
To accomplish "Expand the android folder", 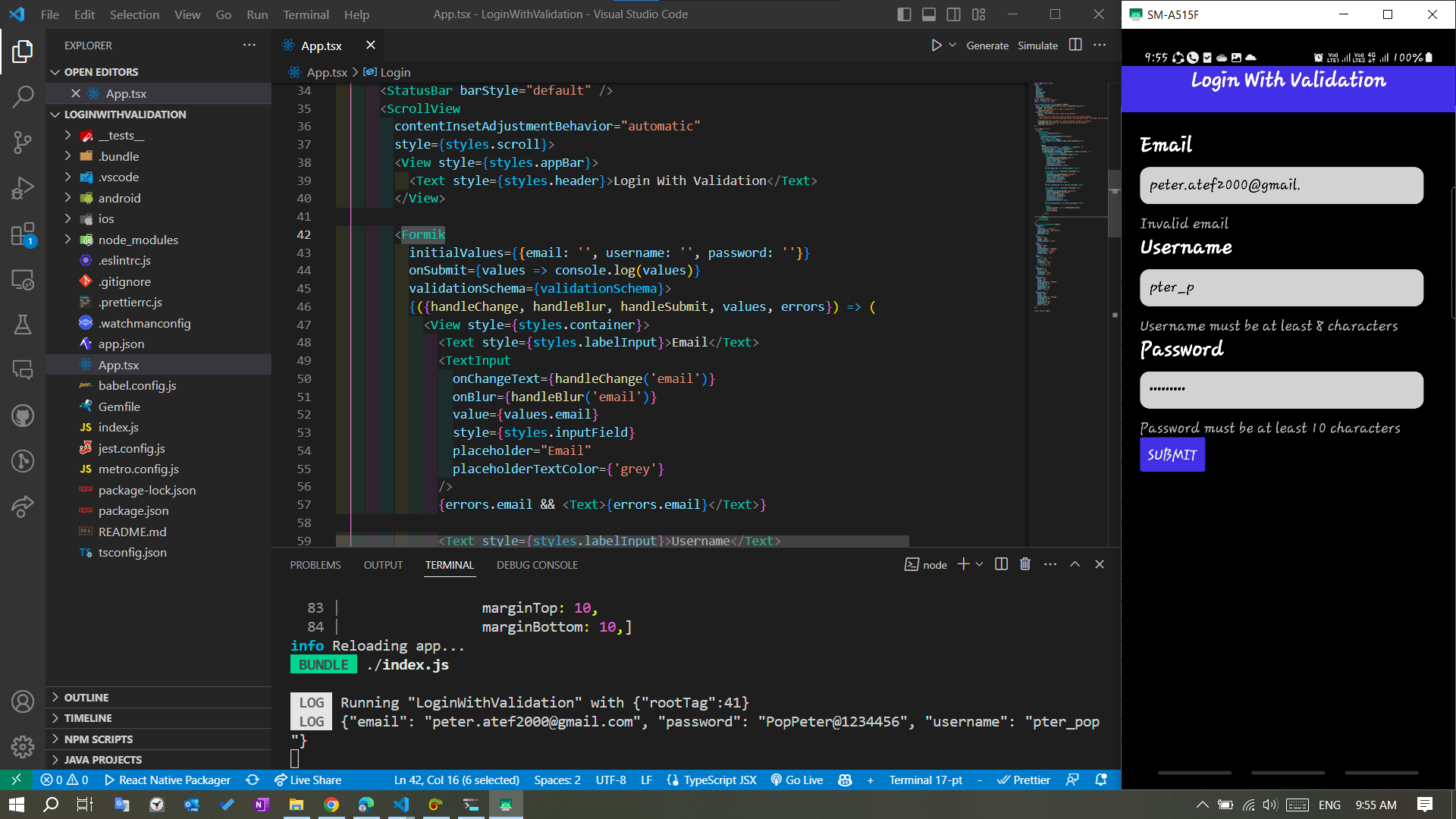I will pos(119,198).
